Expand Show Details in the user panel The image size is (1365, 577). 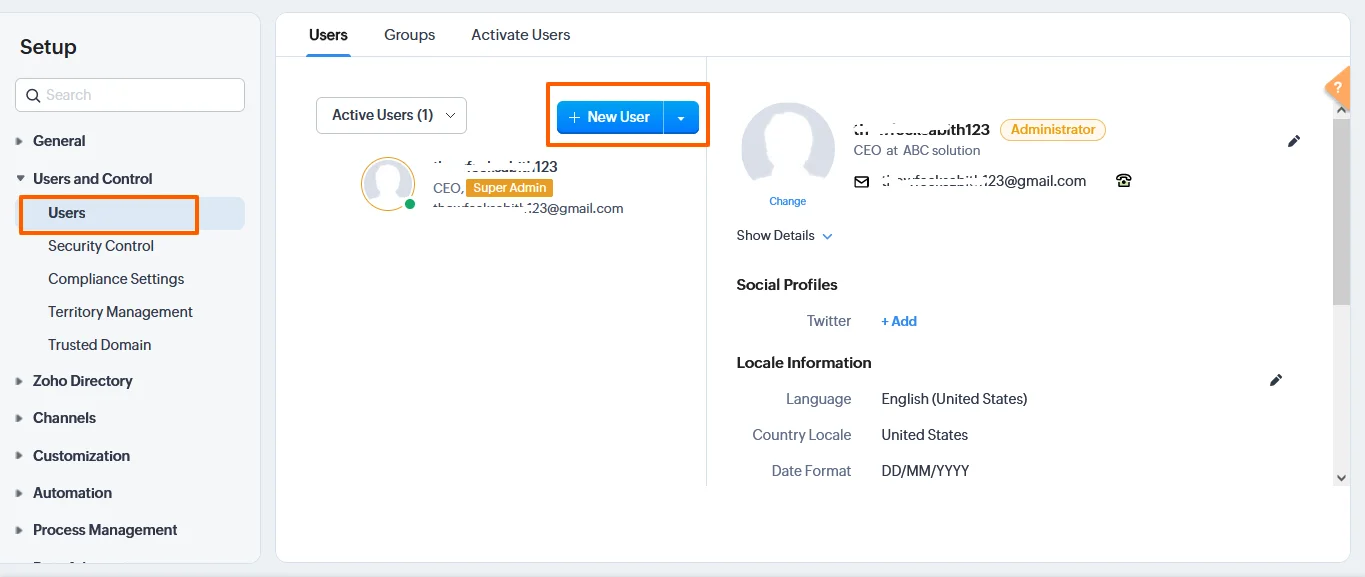pos(784,235)
